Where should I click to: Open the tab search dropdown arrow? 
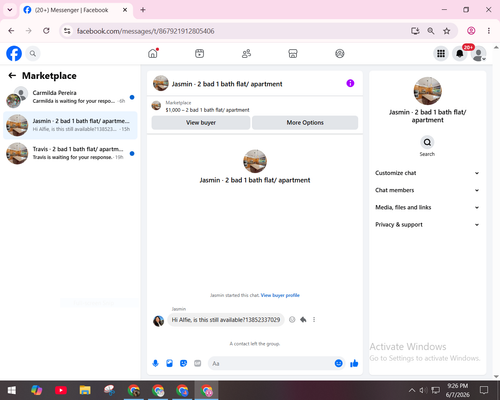tap(10, 10)
